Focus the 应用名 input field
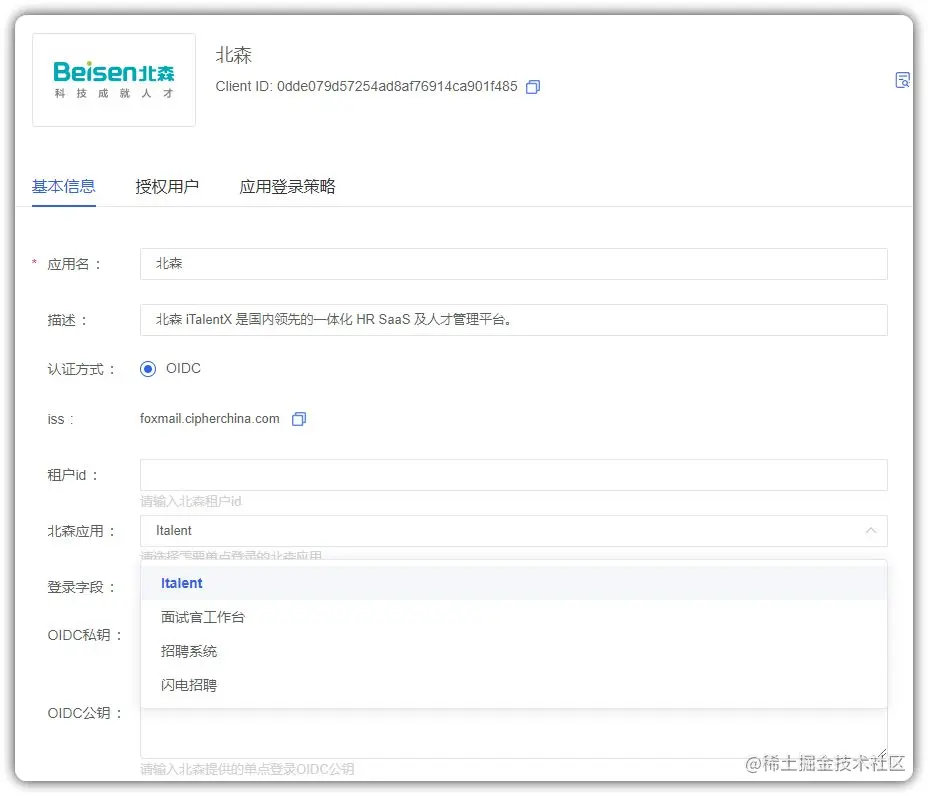The height and width of the screenshot is (796, 928). (x=513, y=264)
